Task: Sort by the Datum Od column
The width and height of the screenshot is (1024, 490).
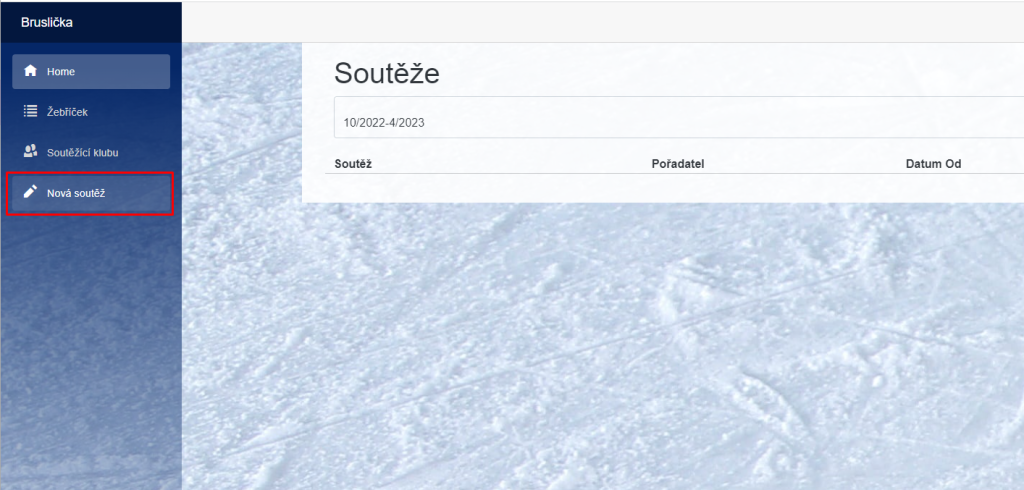Action: click(933, 164)
